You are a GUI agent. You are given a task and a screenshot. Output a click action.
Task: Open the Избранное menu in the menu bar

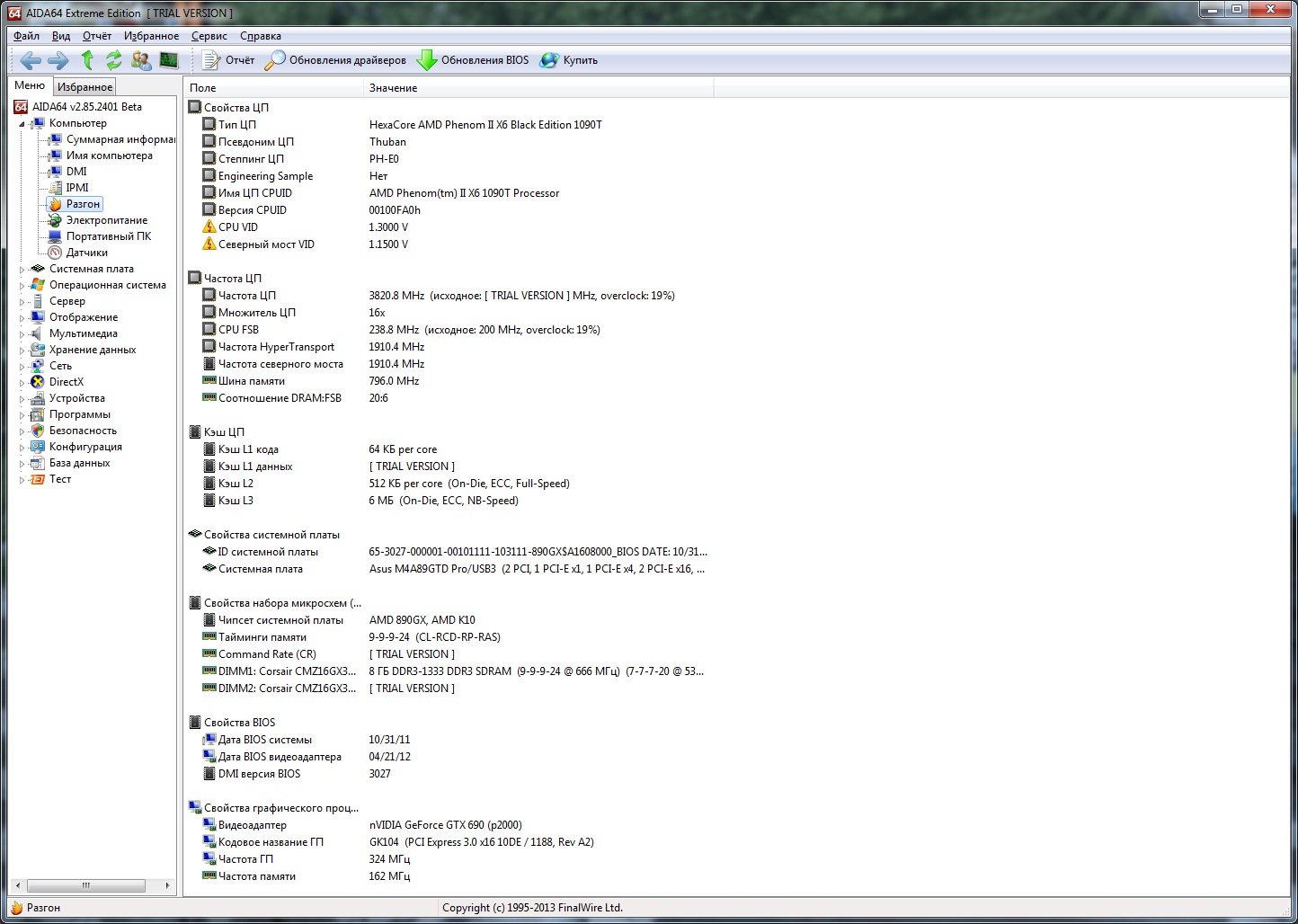(x=151, y=36)
